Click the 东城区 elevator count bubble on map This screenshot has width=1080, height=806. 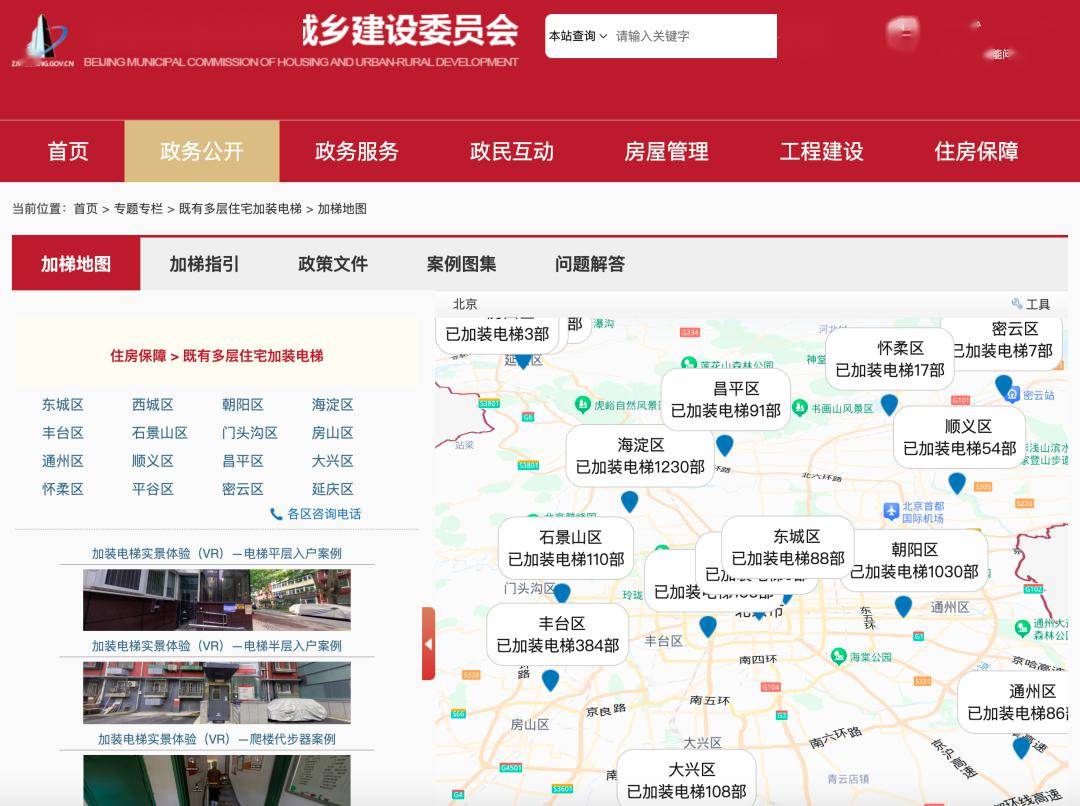790,550
